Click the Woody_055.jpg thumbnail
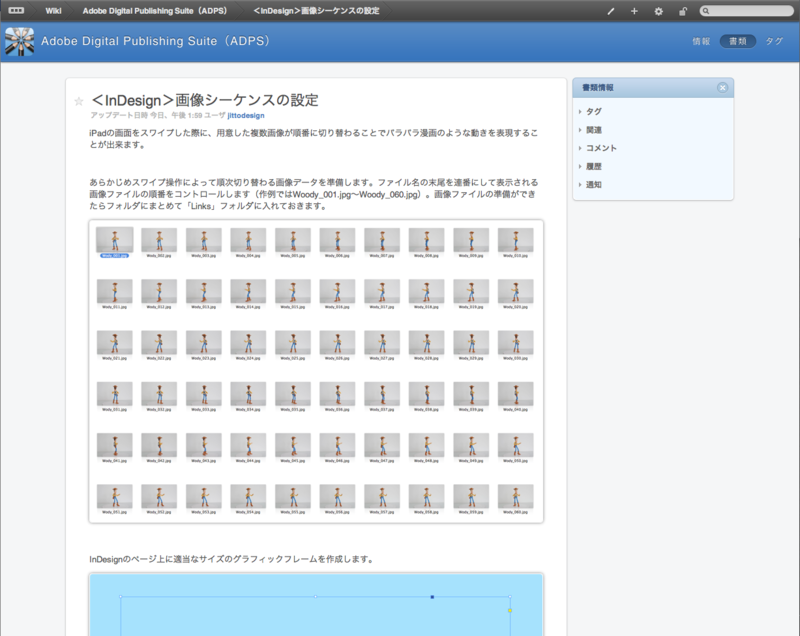Image resolution: width=800 pixels, height=636 pixels. [293, 496]
